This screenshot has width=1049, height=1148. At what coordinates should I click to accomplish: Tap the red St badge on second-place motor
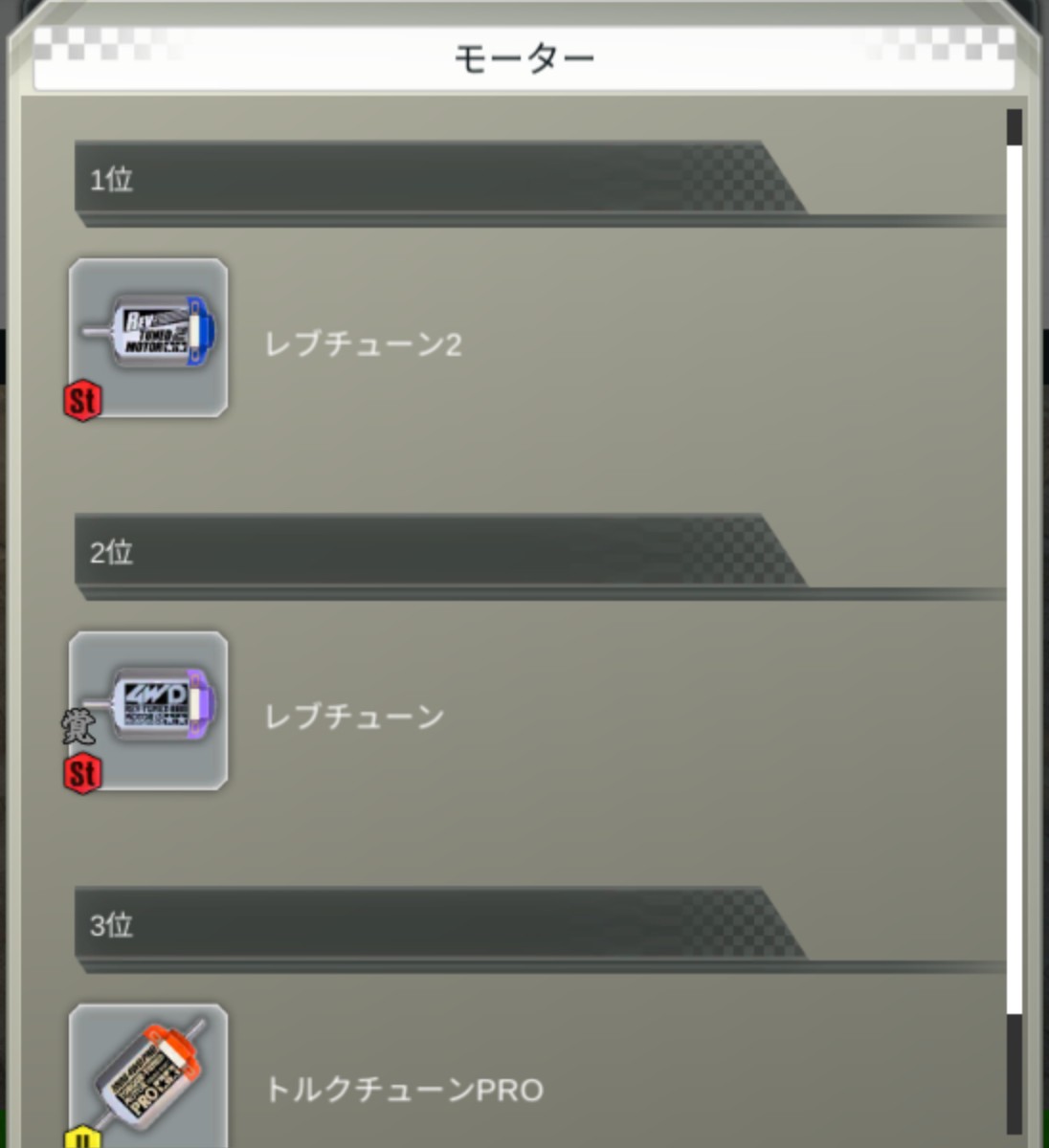pos(82,773)
